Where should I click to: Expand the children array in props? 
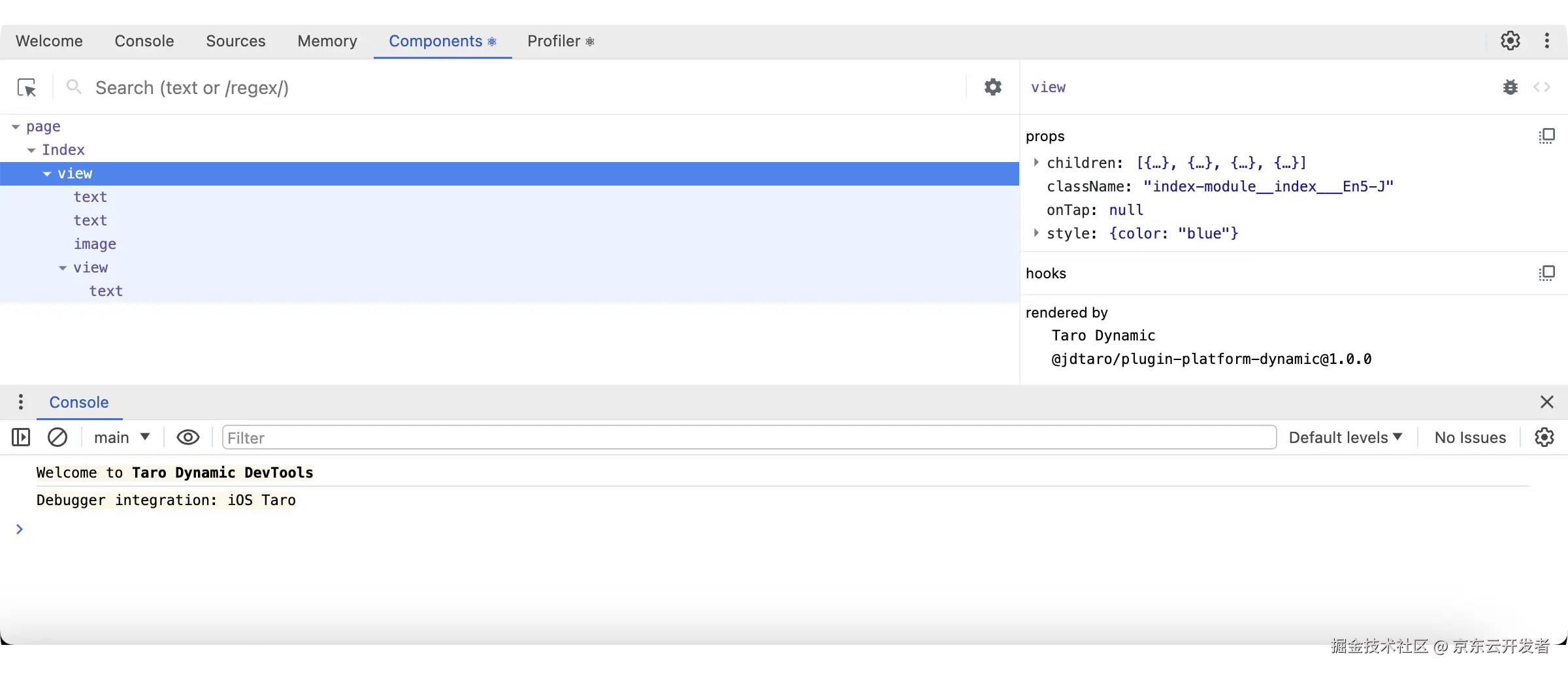(1036, 163)
